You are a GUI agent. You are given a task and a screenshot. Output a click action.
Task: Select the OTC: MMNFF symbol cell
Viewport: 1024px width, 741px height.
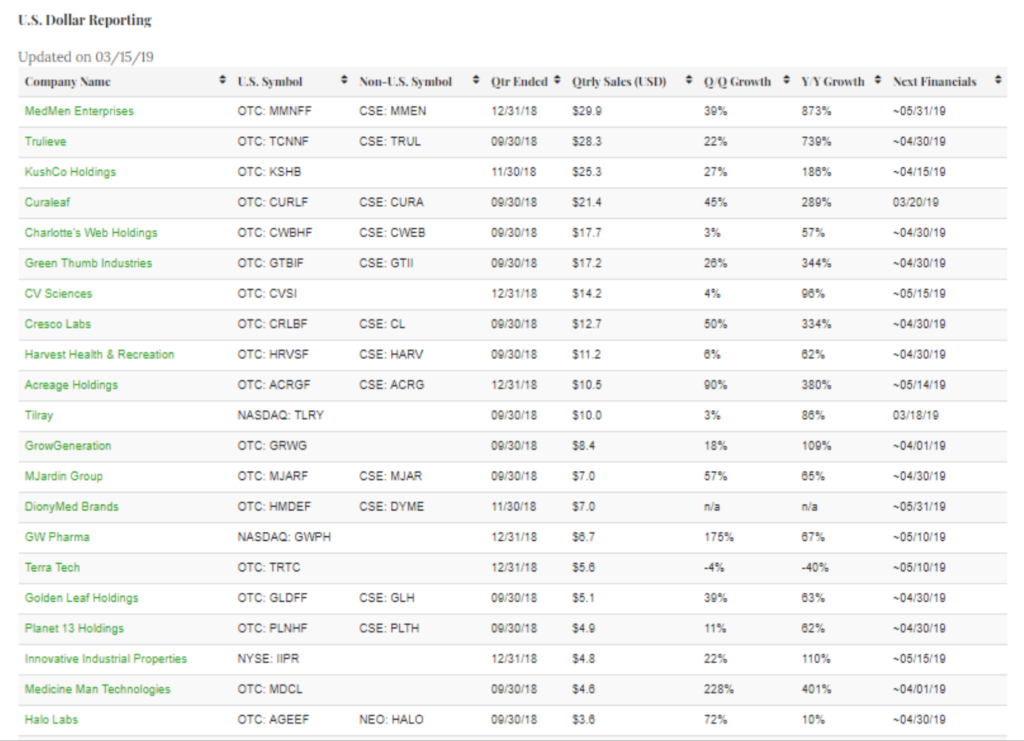tap(274, 111)
